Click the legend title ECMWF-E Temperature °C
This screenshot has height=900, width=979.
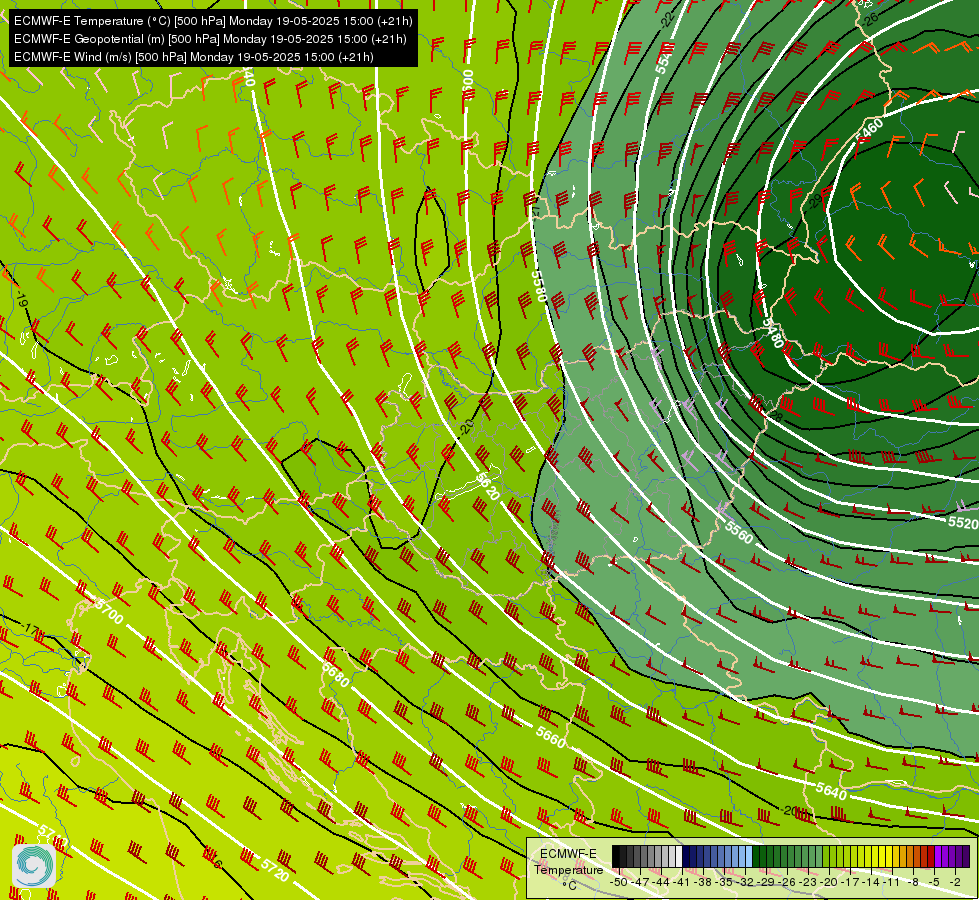(569, 869)
